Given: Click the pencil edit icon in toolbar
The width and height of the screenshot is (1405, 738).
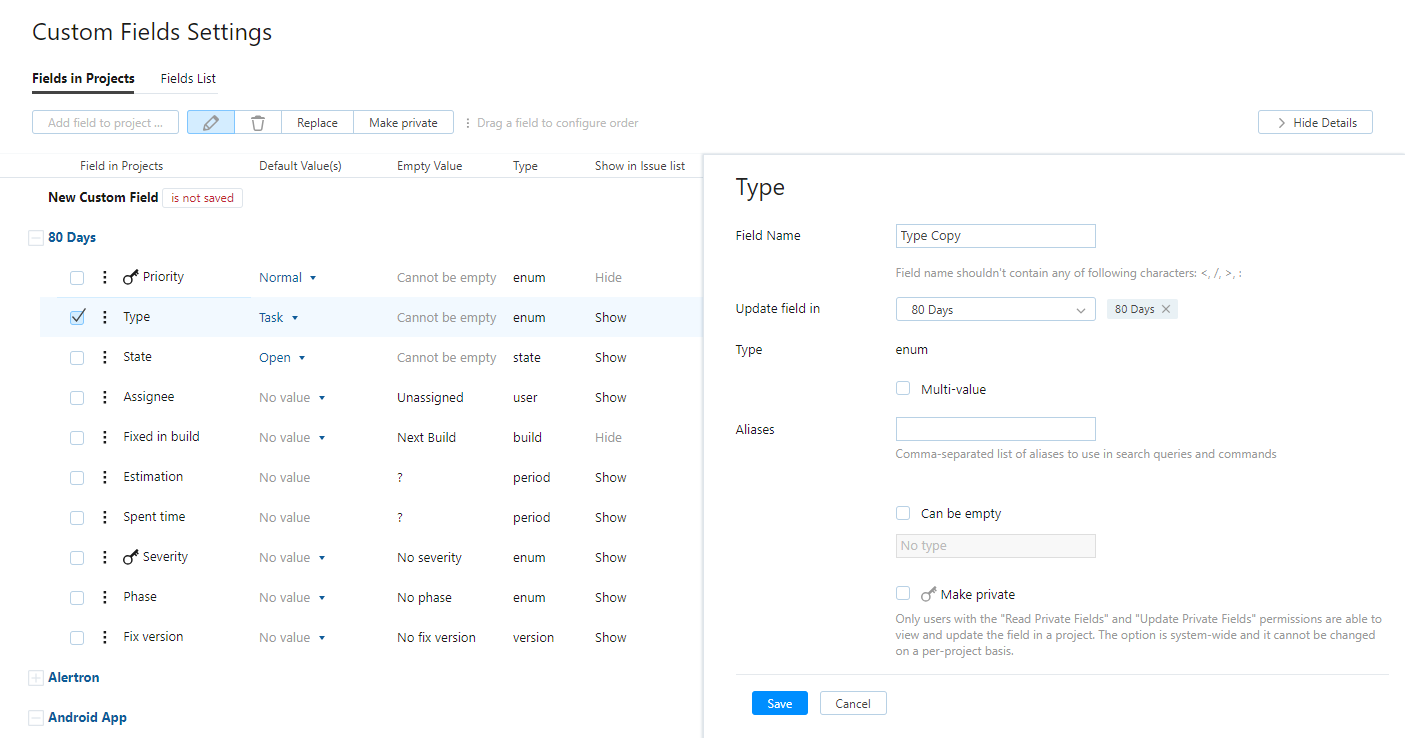Looking at the screenshot, I should [x=210, y=123].
